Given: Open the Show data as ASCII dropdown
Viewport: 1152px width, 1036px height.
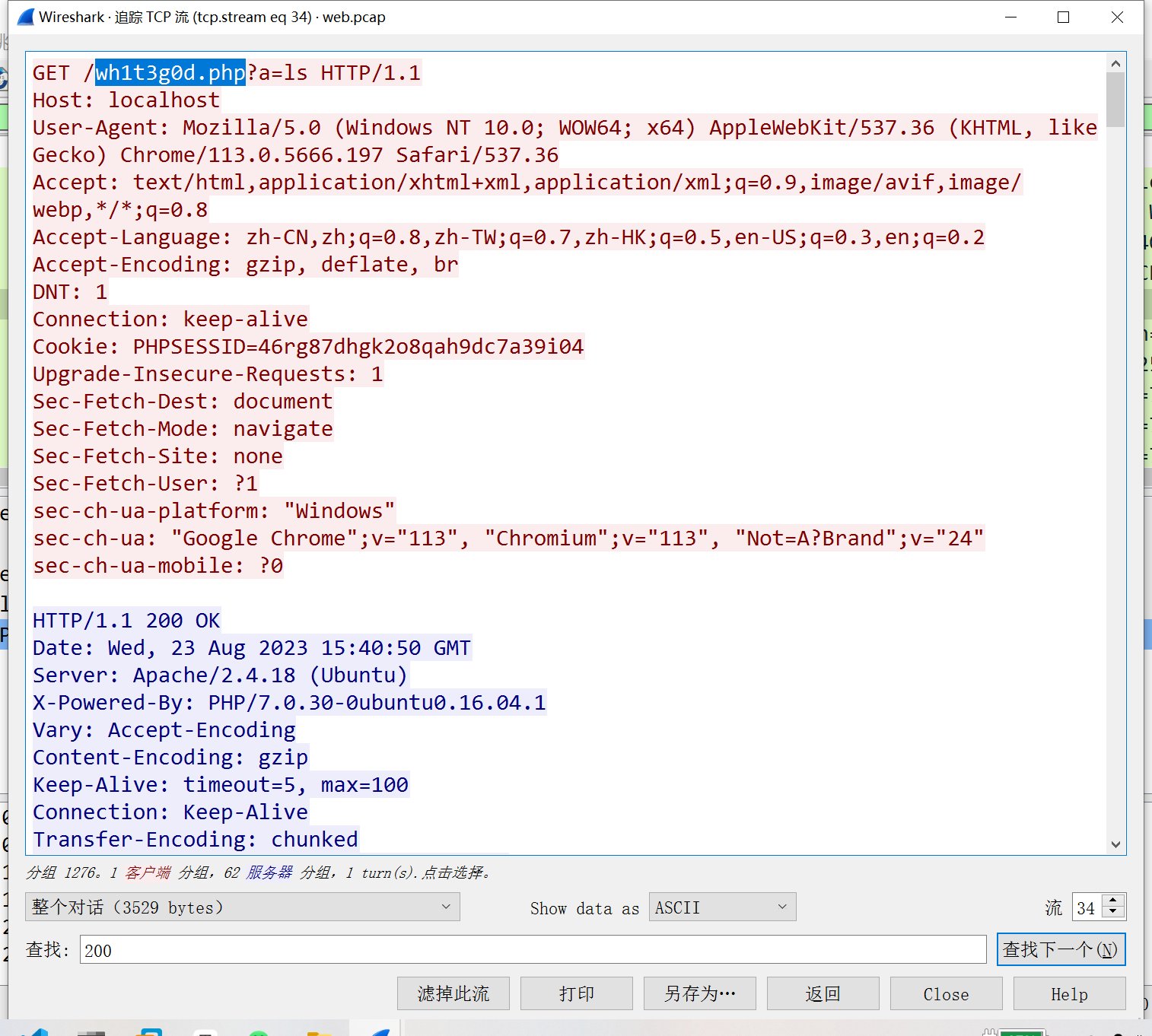Looking at the screenshot, I should click(722, 907).
